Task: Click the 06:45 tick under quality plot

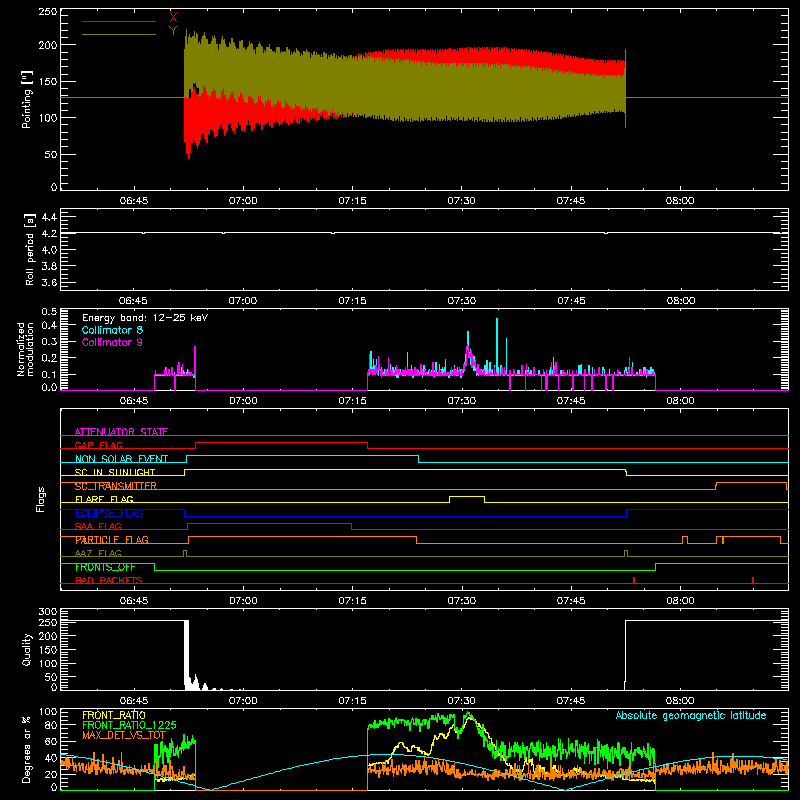Action: point(134,701)
